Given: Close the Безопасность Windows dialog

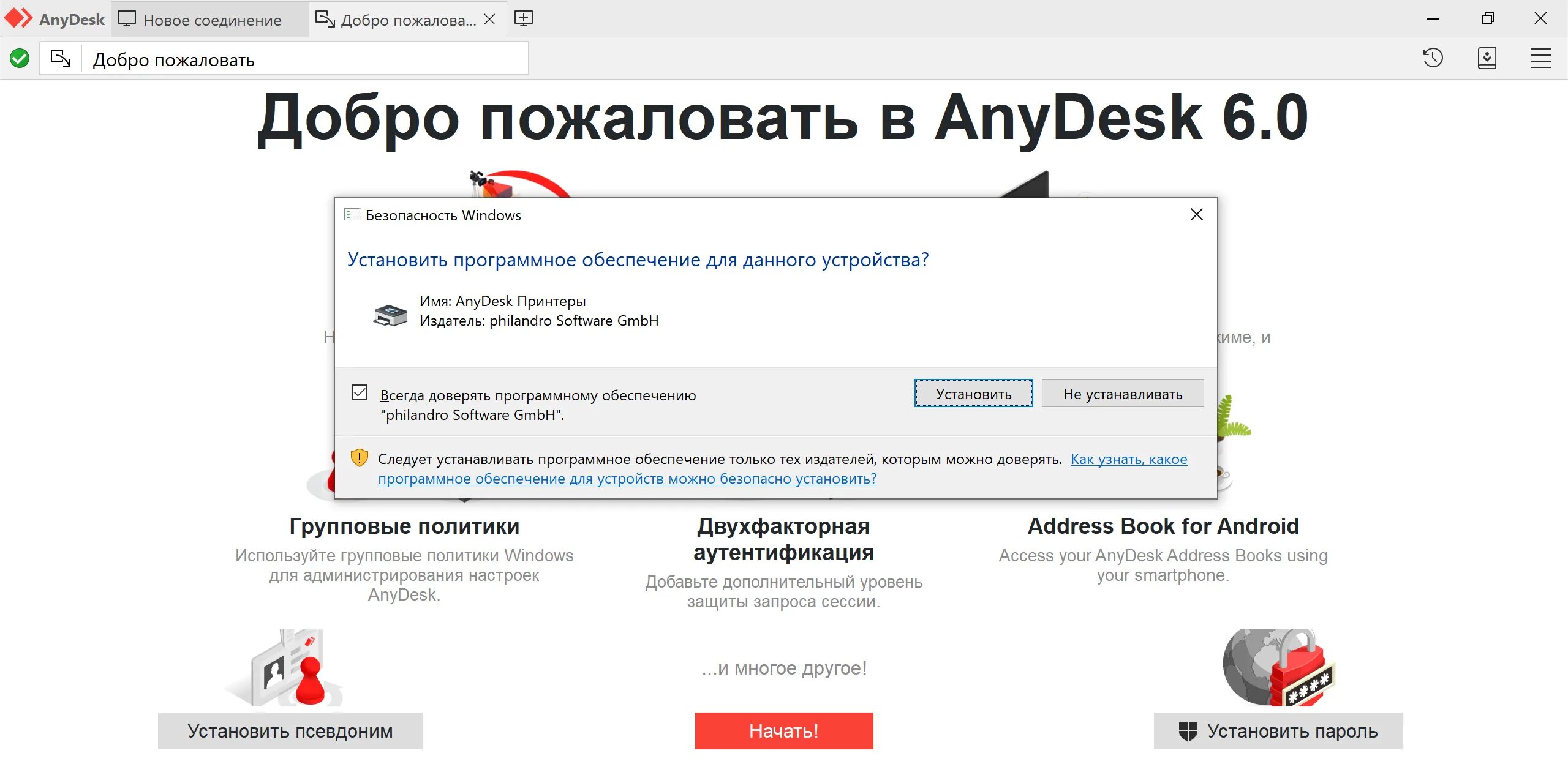Looking at the screenshot, I should 1197,214.
